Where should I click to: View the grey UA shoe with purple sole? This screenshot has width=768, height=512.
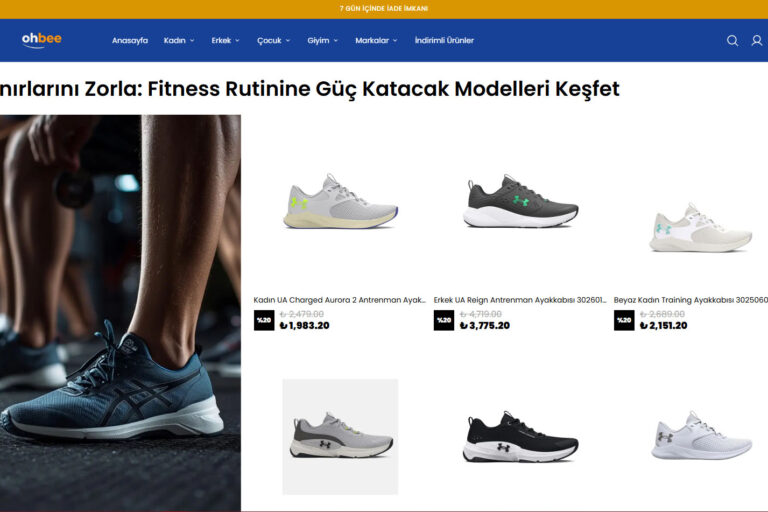pos(340,202)
